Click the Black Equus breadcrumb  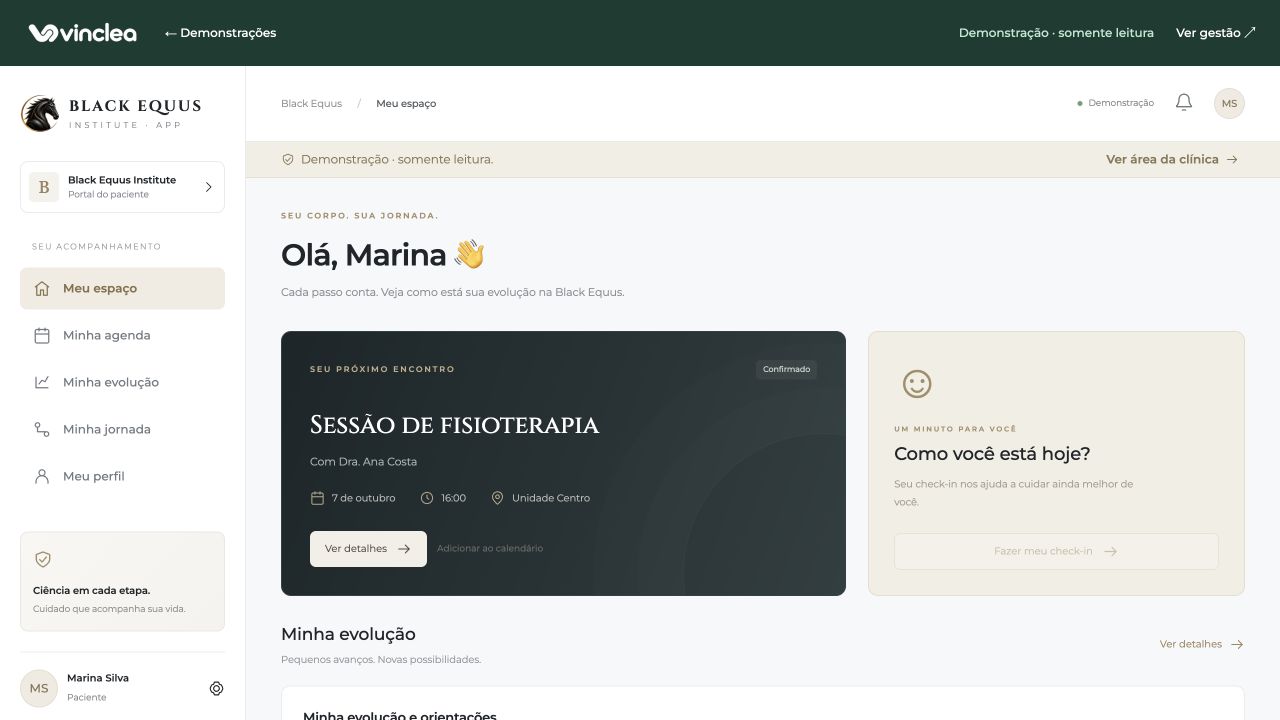(x=311, y=103)
